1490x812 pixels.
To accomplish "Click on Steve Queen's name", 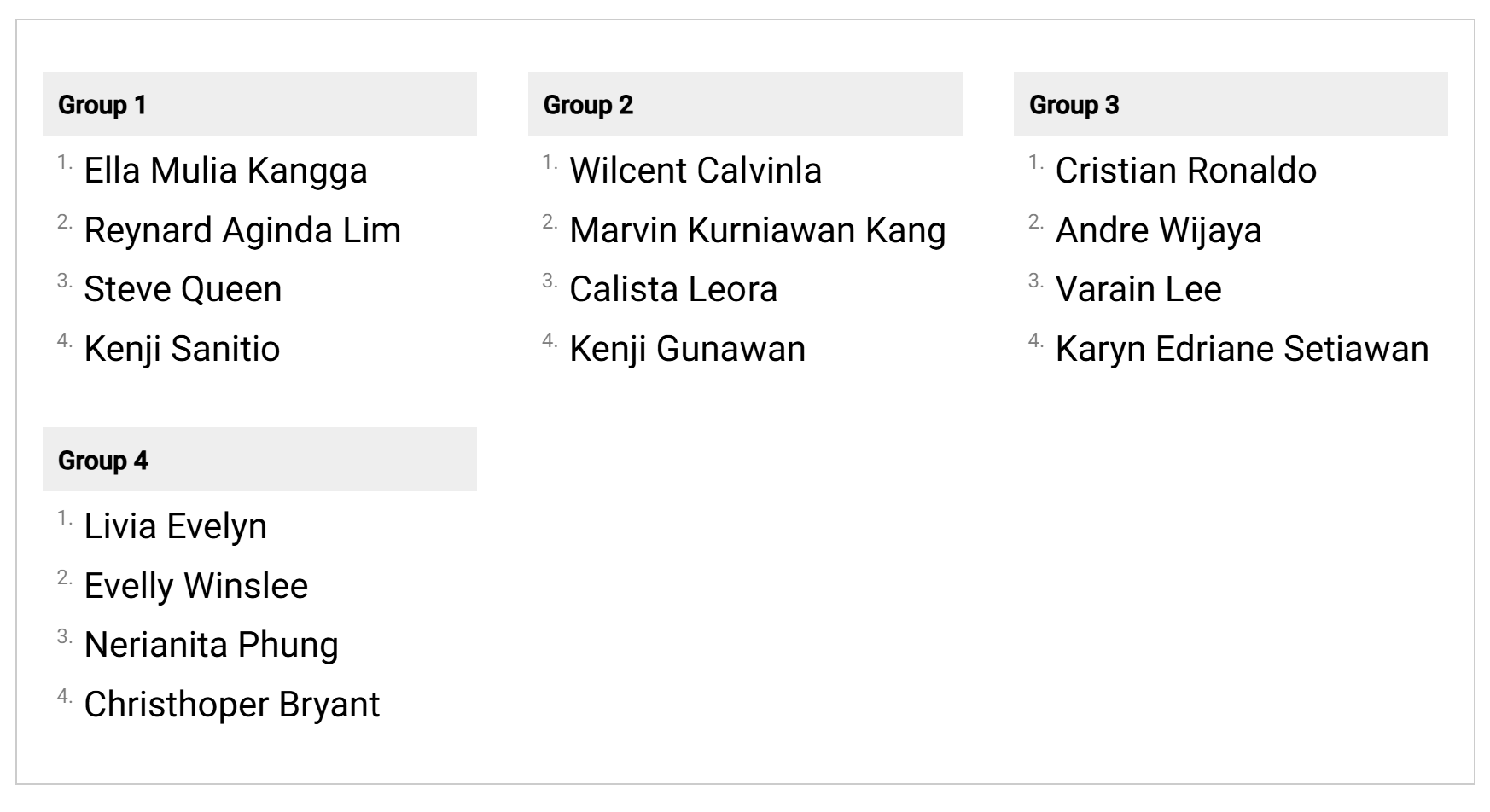I will 183,289.
